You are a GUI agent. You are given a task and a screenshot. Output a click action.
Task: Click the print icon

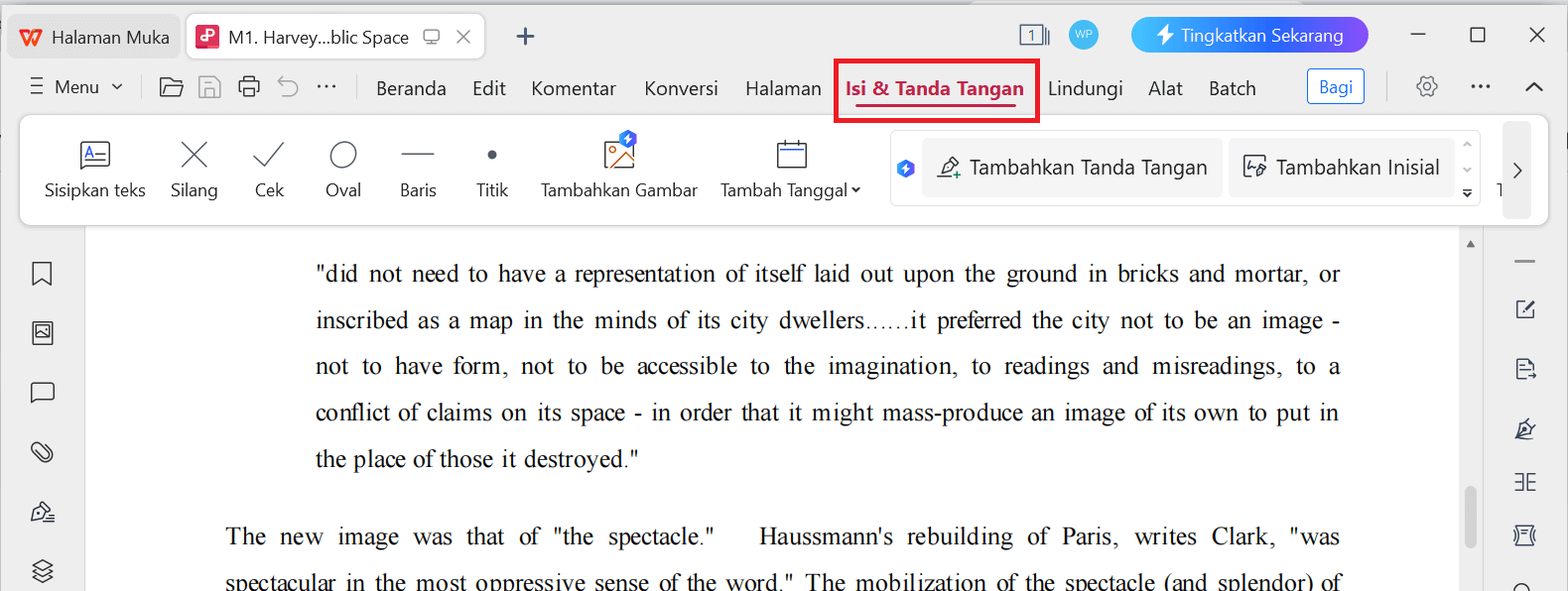(x=249, y=87)
